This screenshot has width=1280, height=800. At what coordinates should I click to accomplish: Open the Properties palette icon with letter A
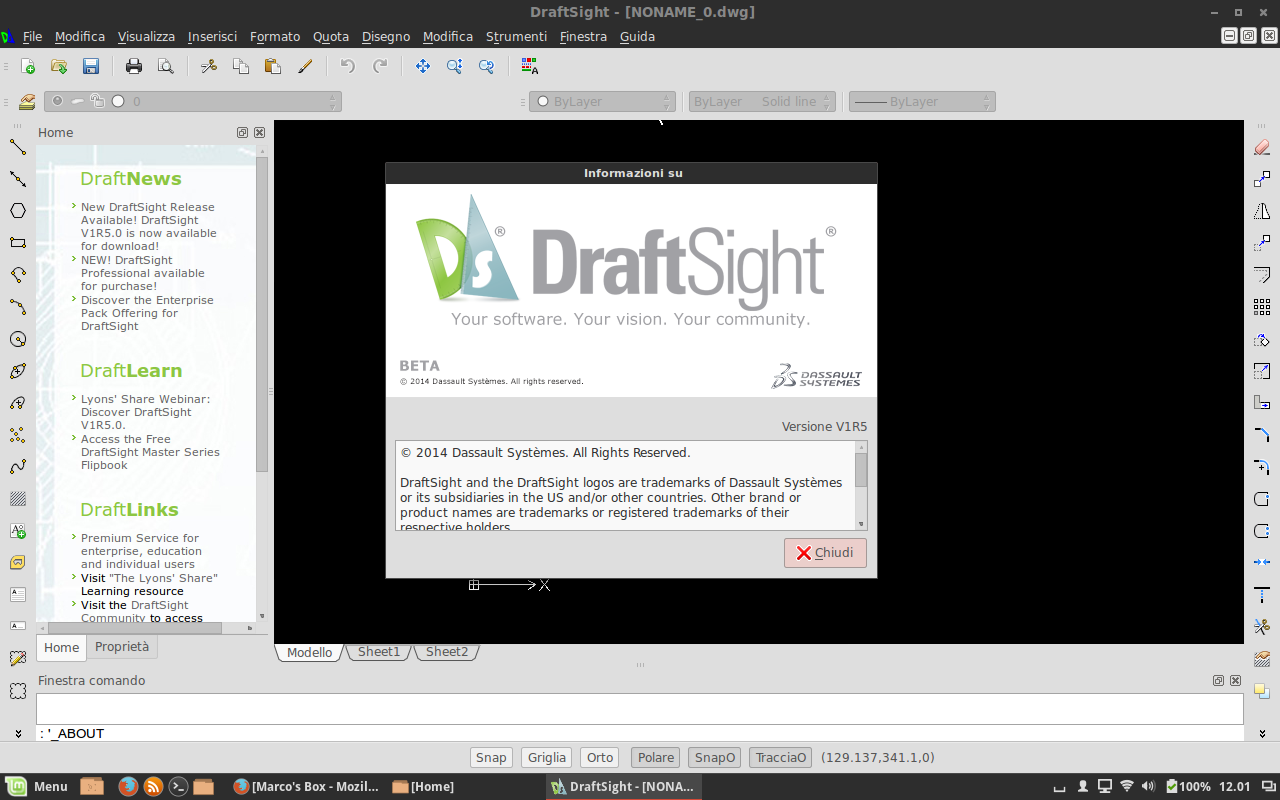[530, 66]
